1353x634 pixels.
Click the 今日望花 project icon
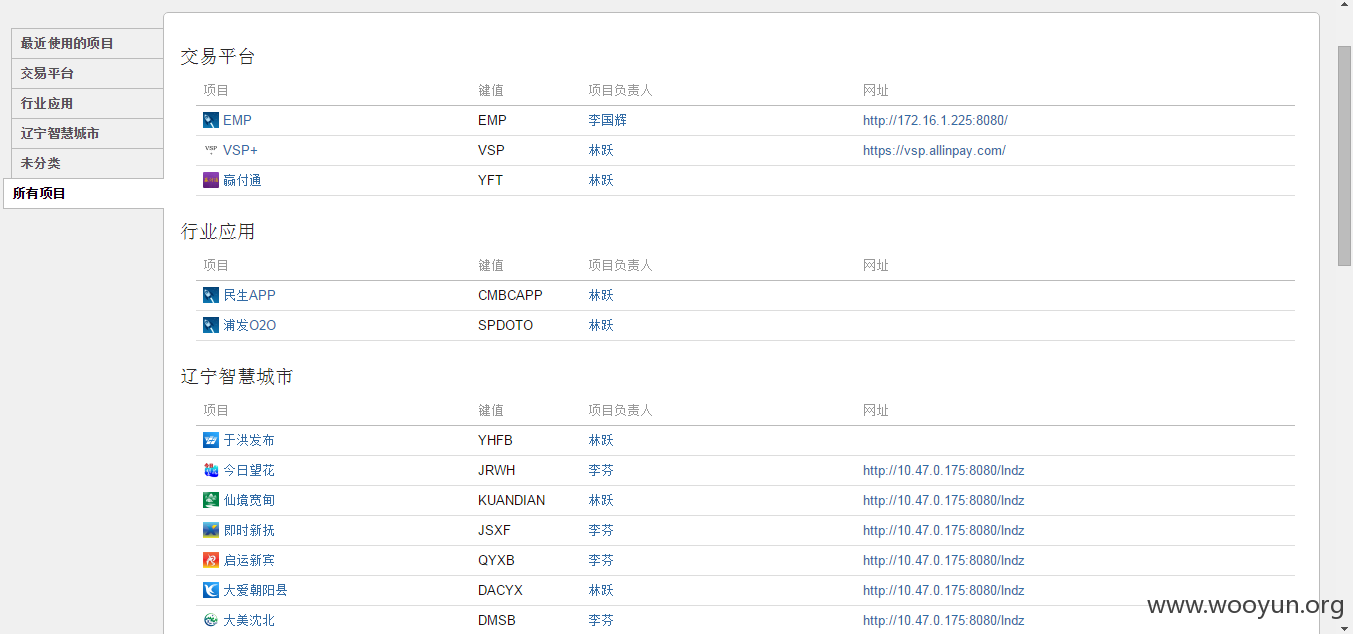pos(211,470)
